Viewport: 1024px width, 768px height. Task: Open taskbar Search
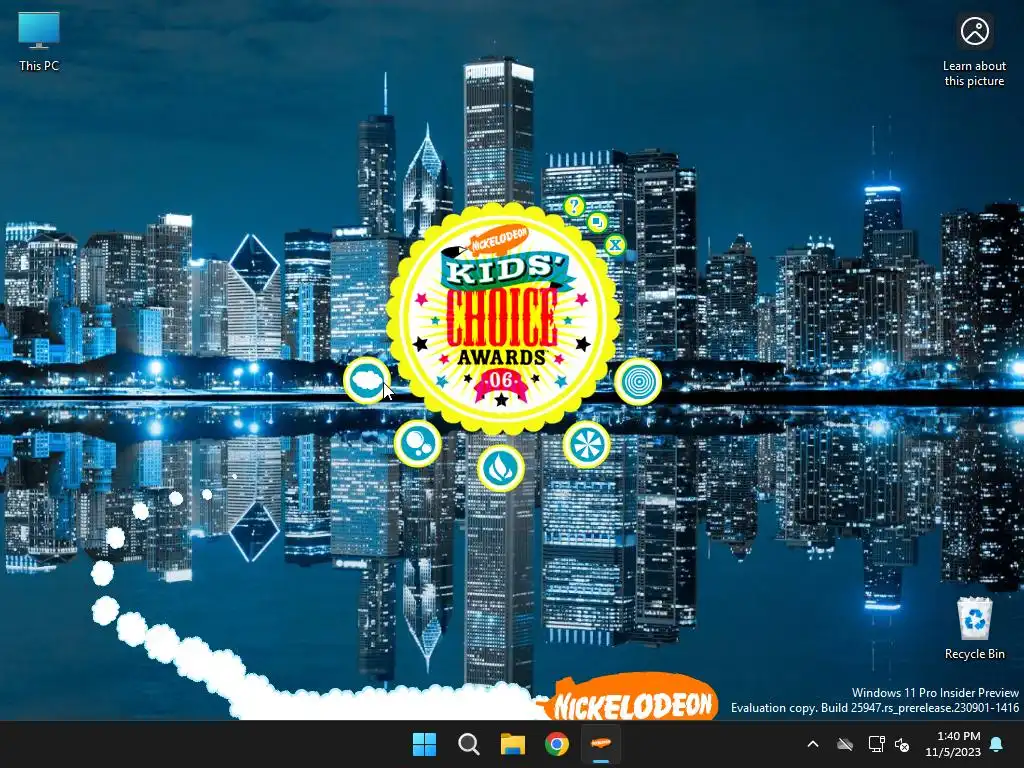[468, 744]
